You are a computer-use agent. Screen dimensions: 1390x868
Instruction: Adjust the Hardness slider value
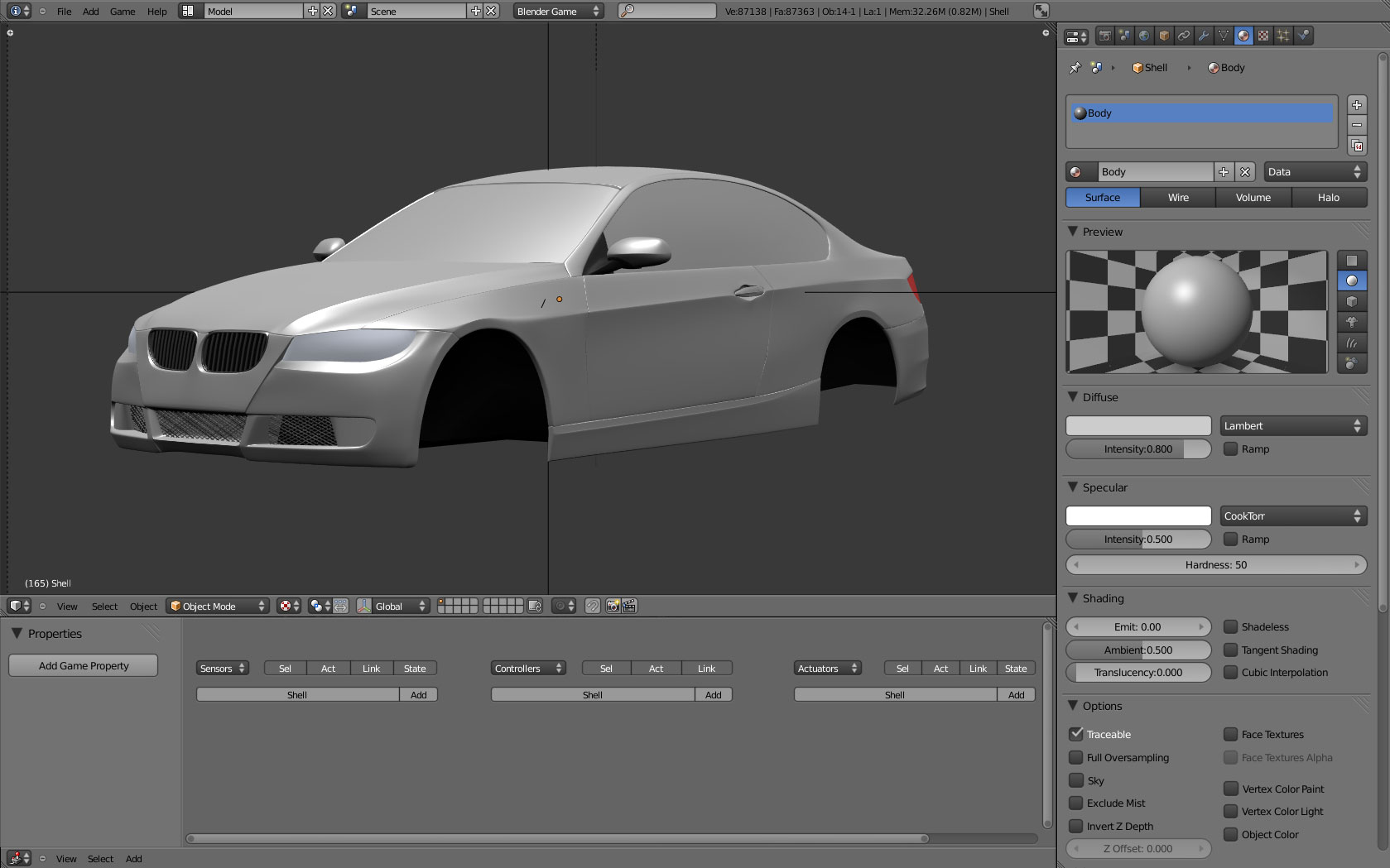click(x=1215, y=564)
